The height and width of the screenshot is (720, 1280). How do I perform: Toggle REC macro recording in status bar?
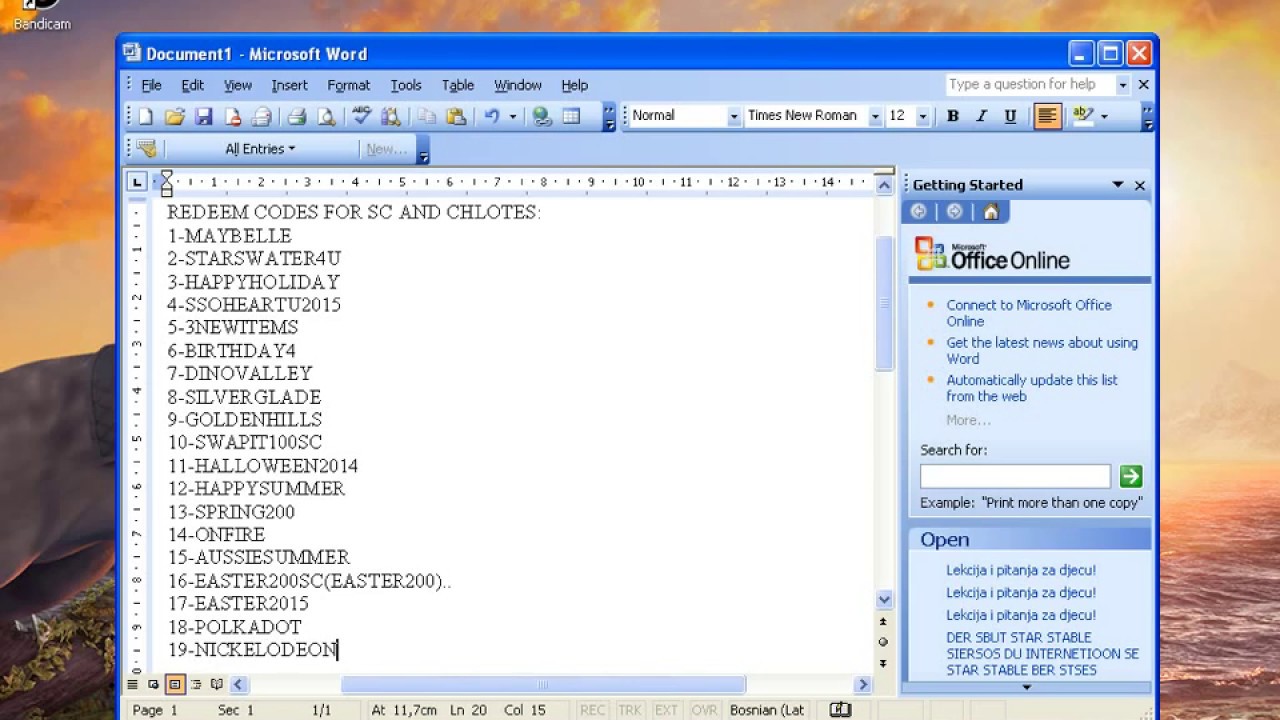point(593,710)
